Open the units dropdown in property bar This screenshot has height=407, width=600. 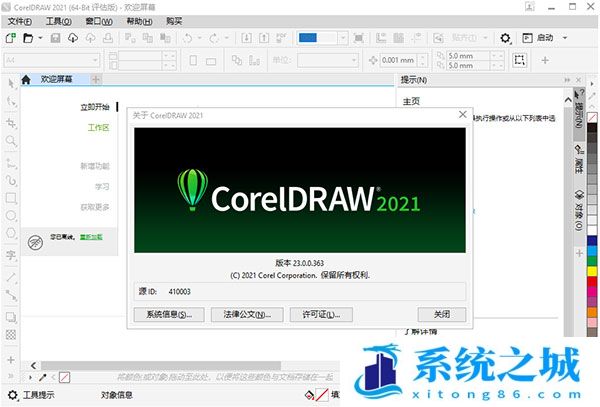click(354, 60)
